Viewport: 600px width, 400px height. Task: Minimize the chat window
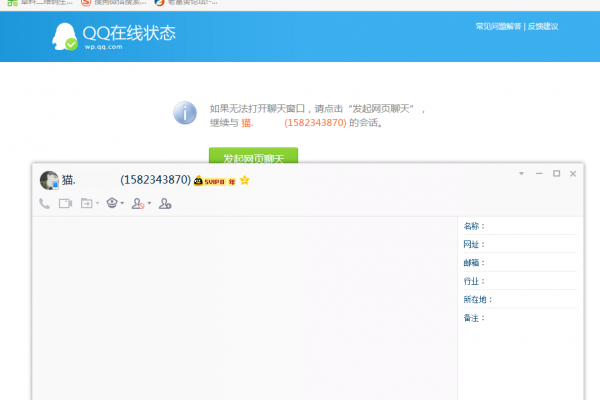[539, 174]
